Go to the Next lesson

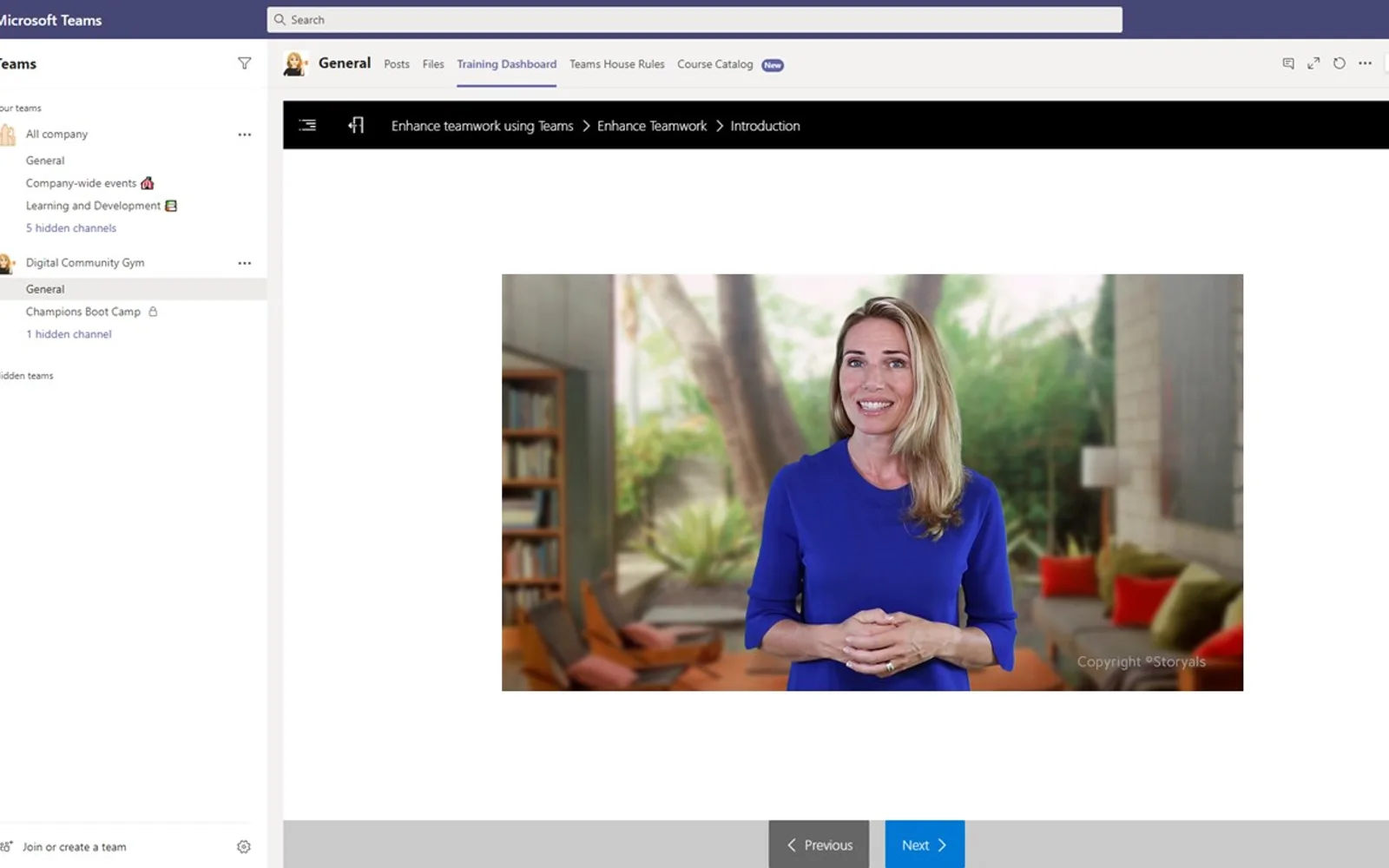pyautogui.click(x=925, y=845)
